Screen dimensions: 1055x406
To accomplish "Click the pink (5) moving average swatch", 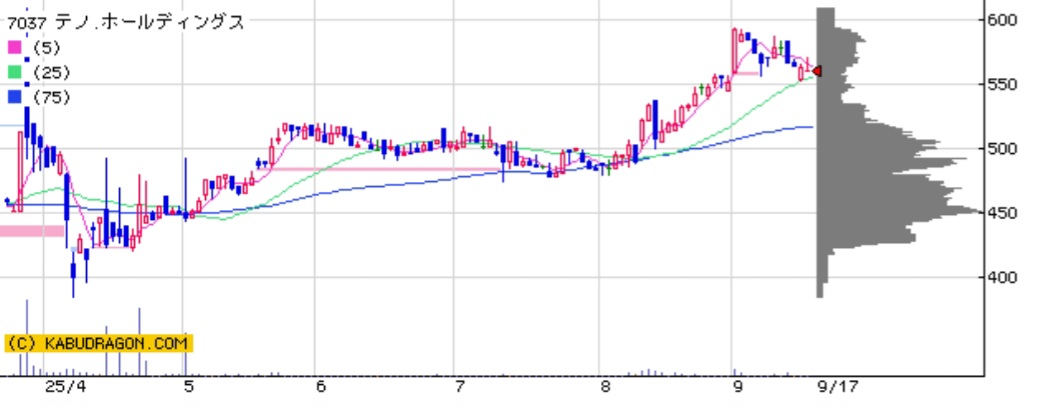I will pos(14,48).
